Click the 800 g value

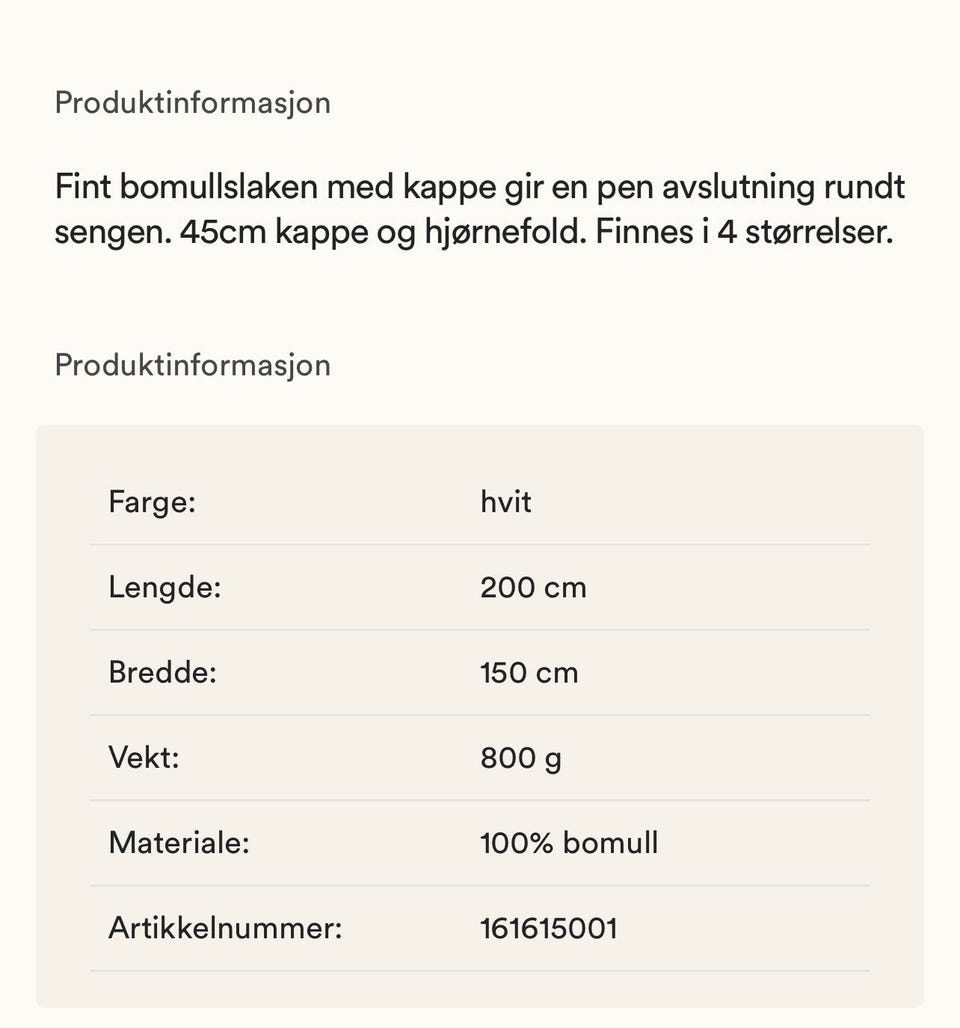(521, 759)
